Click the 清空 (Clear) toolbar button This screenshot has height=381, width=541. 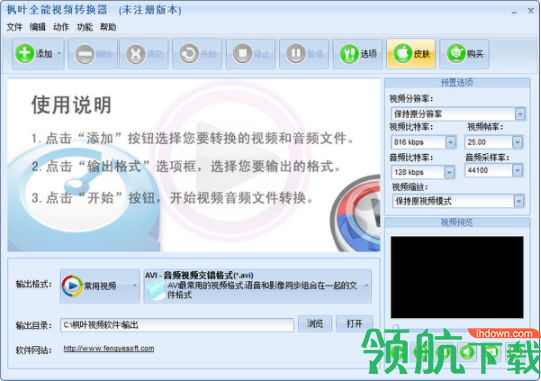pos(144,54)
